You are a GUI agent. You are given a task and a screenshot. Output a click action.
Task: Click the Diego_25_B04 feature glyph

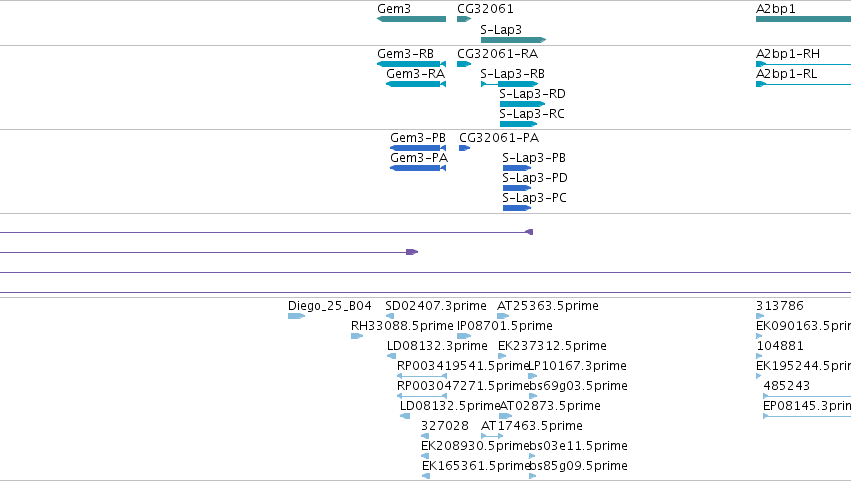296,317
